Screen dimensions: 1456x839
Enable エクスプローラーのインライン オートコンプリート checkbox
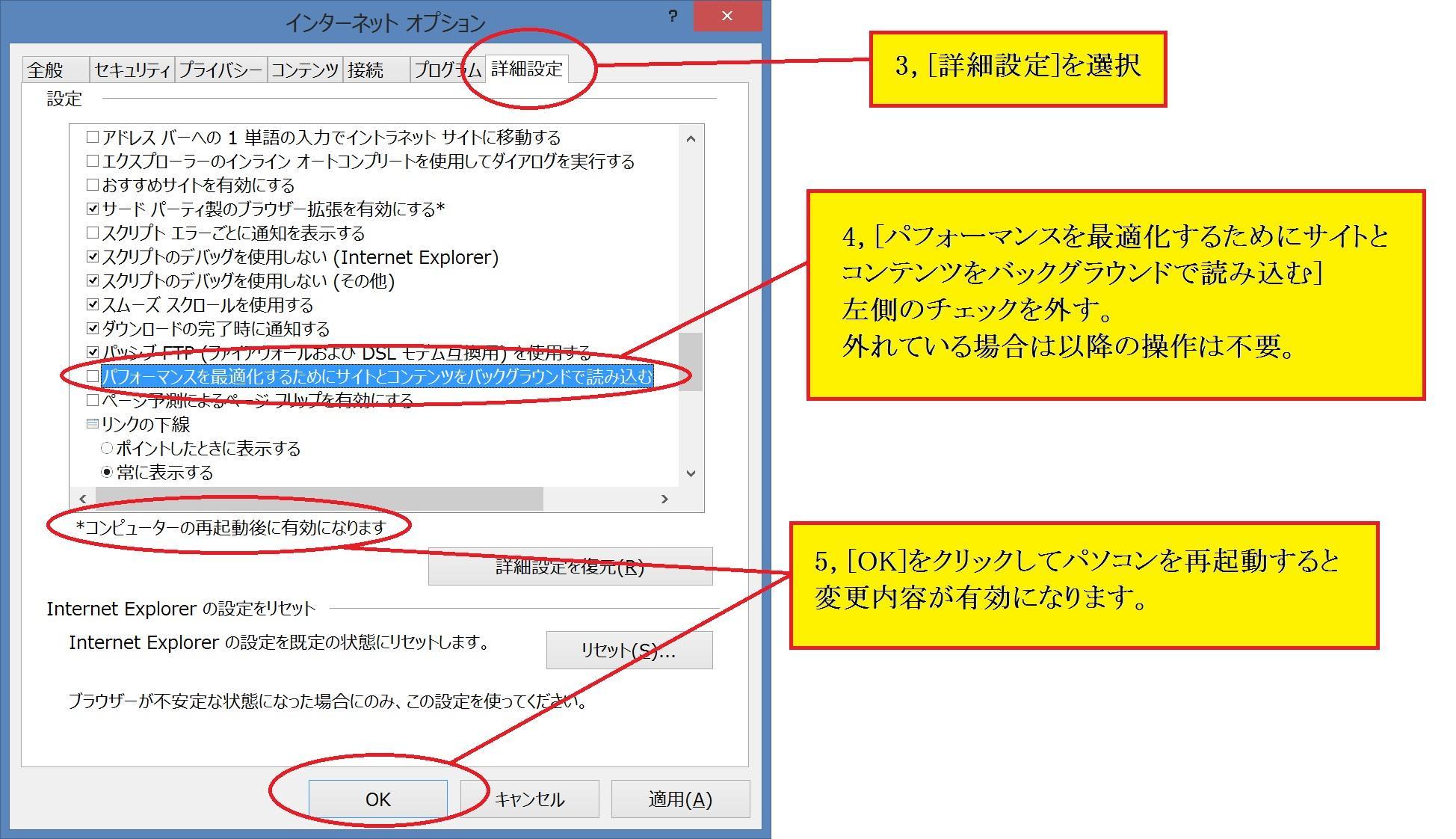93,161
